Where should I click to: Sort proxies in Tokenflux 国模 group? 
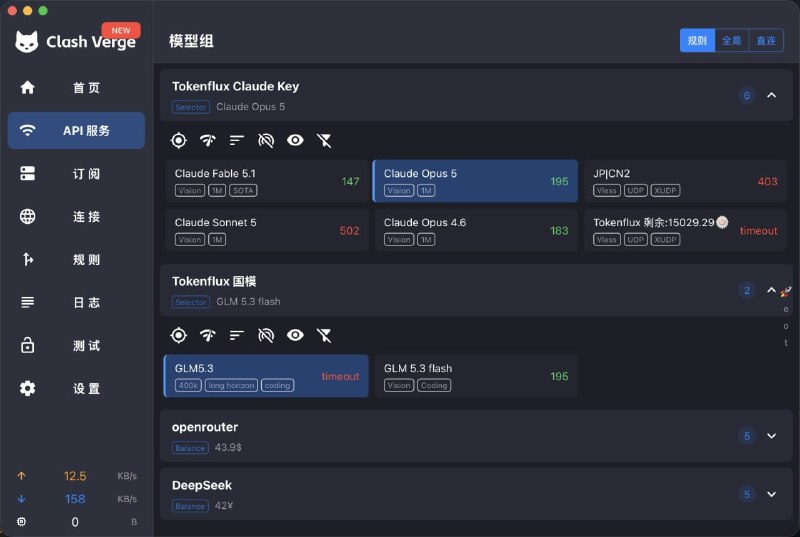point(237,335)
